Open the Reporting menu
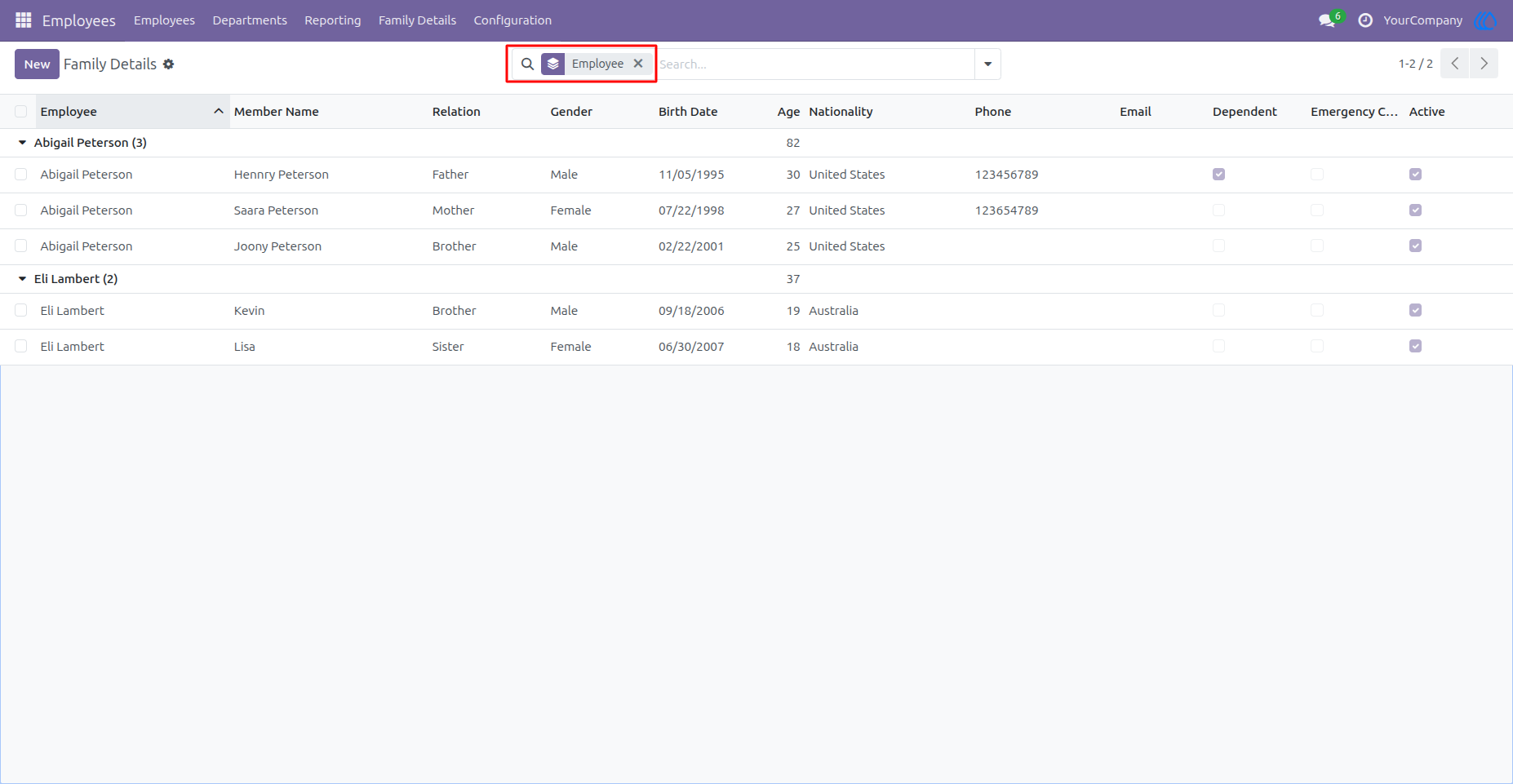 (333, 20)
